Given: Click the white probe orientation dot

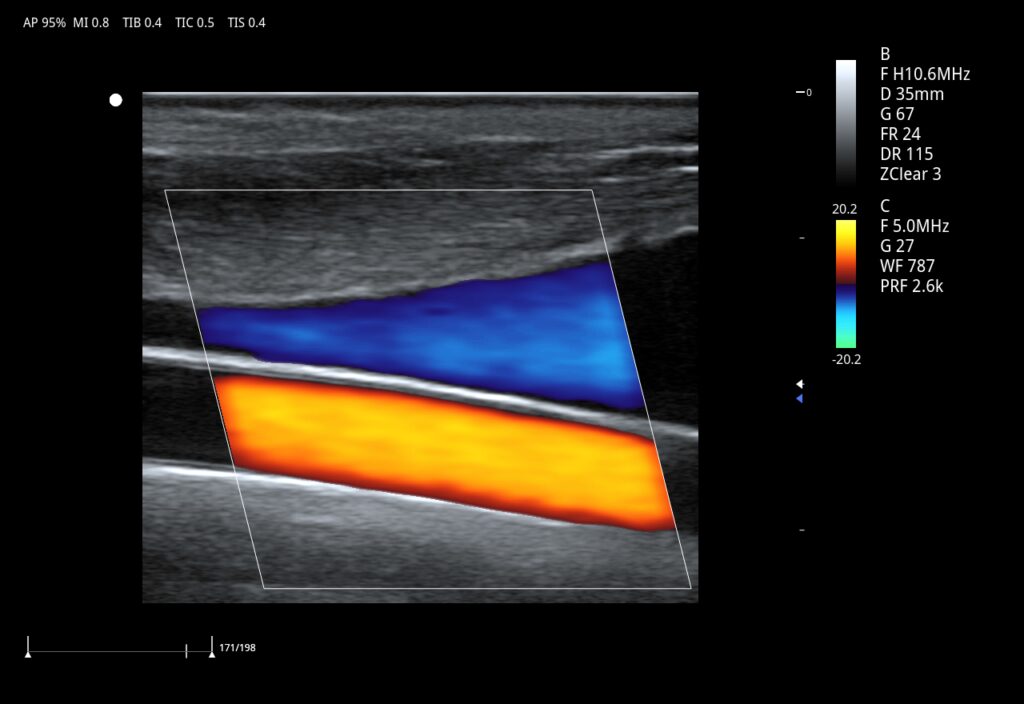Looking at the screenshot, I should (116, 100).
